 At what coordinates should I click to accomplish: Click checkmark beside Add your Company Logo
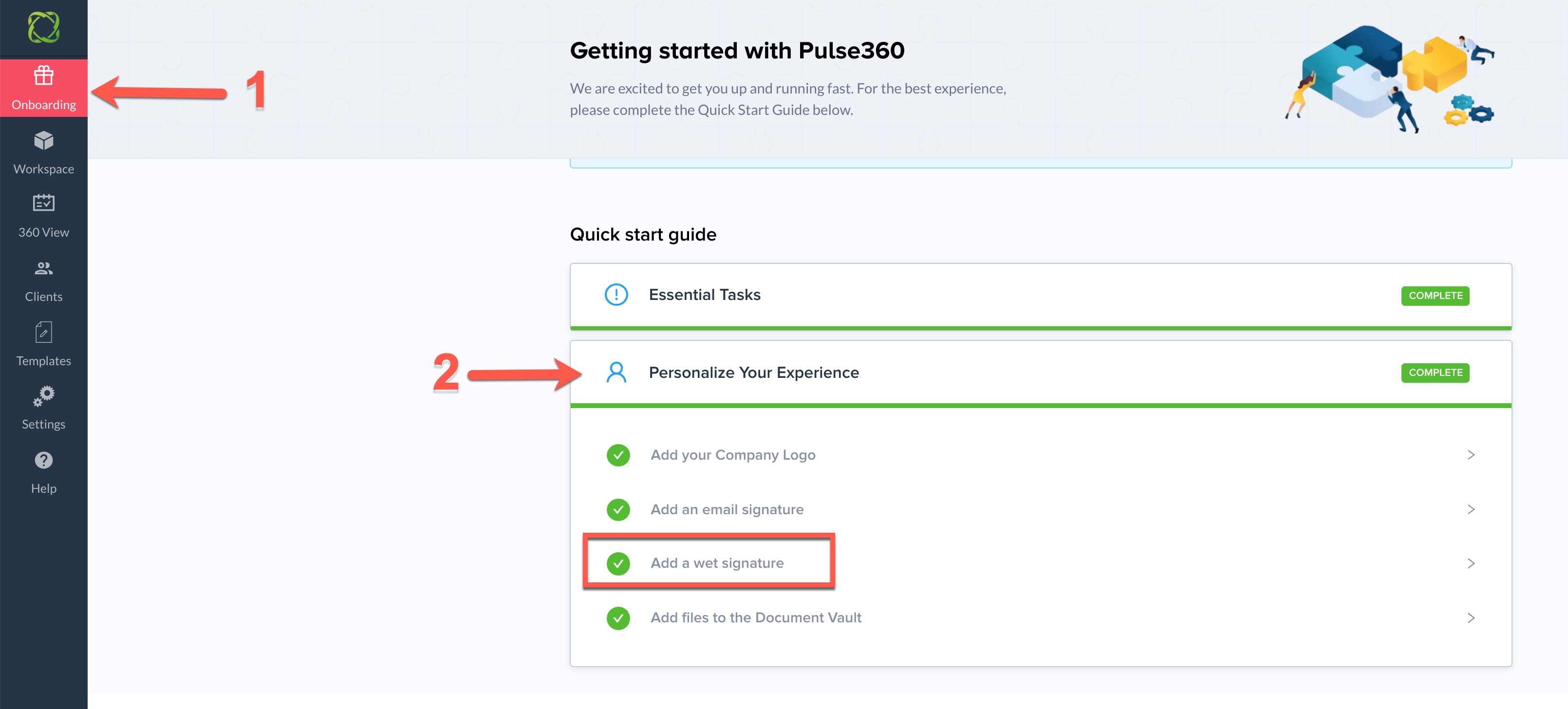(x=618, y=455)
